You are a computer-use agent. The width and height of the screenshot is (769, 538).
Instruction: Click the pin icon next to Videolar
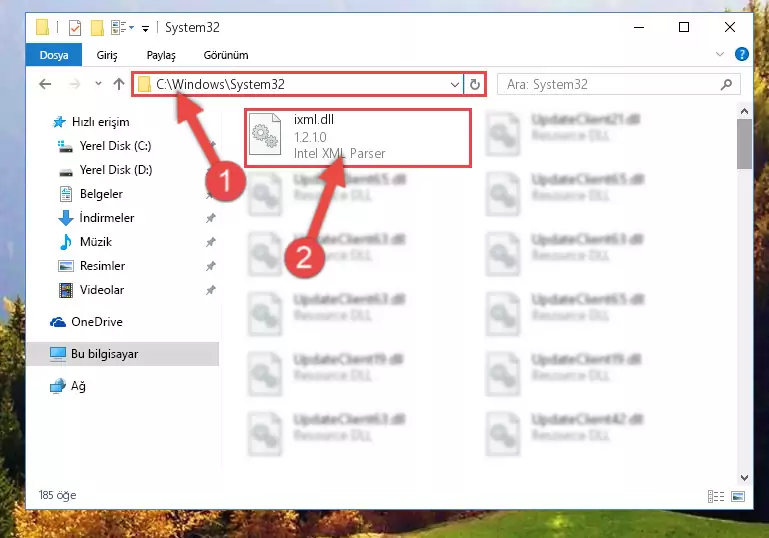(x=210, y=290)
